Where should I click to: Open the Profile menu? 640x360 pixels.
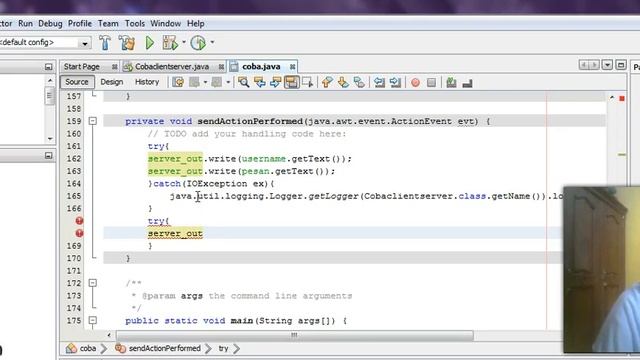pyautogui.click(x=80, y=24)
